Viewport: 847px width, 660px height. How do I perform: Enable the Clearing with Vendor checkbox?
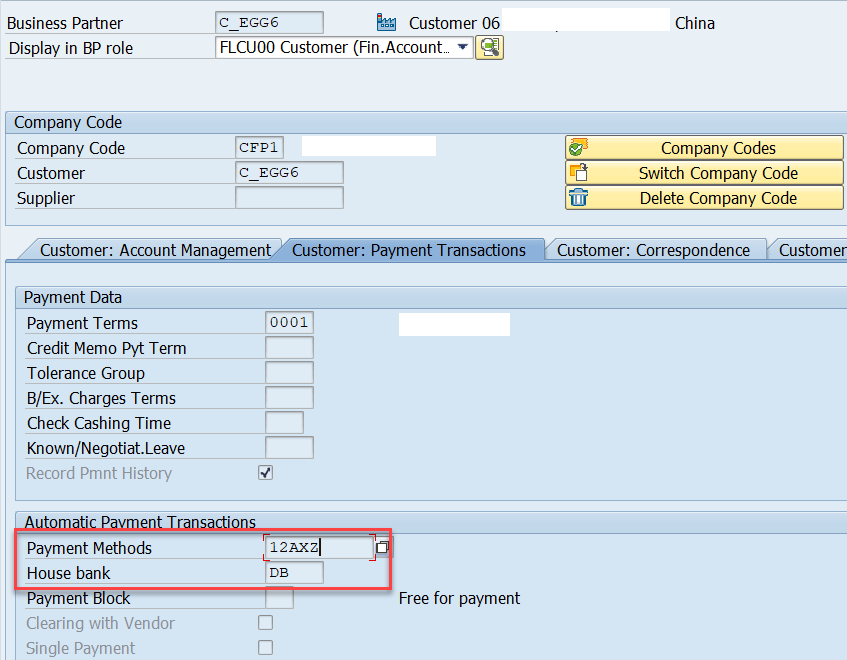click(265, 622)
